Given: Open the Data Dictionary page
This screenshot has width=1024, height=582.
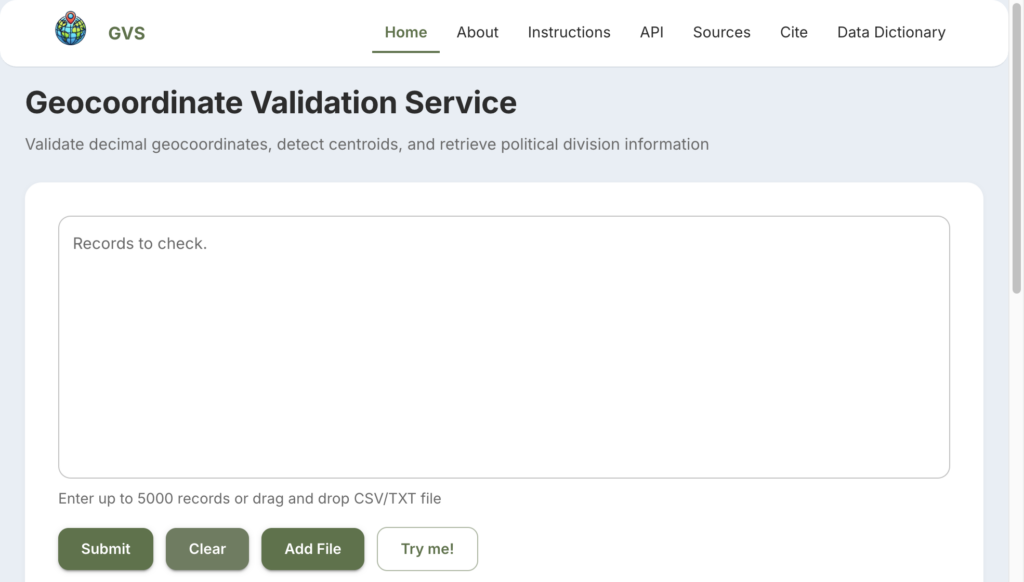Looking at the screenshot, I should 891,33.
